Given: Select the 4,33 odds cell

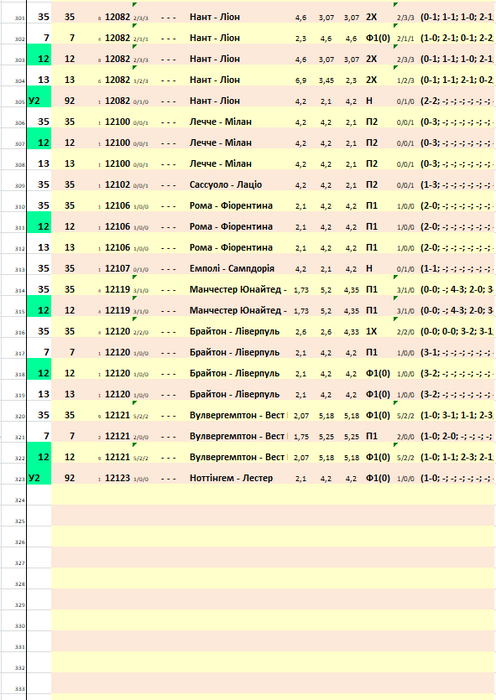Looking at the screenshot, I should (351, 332).
